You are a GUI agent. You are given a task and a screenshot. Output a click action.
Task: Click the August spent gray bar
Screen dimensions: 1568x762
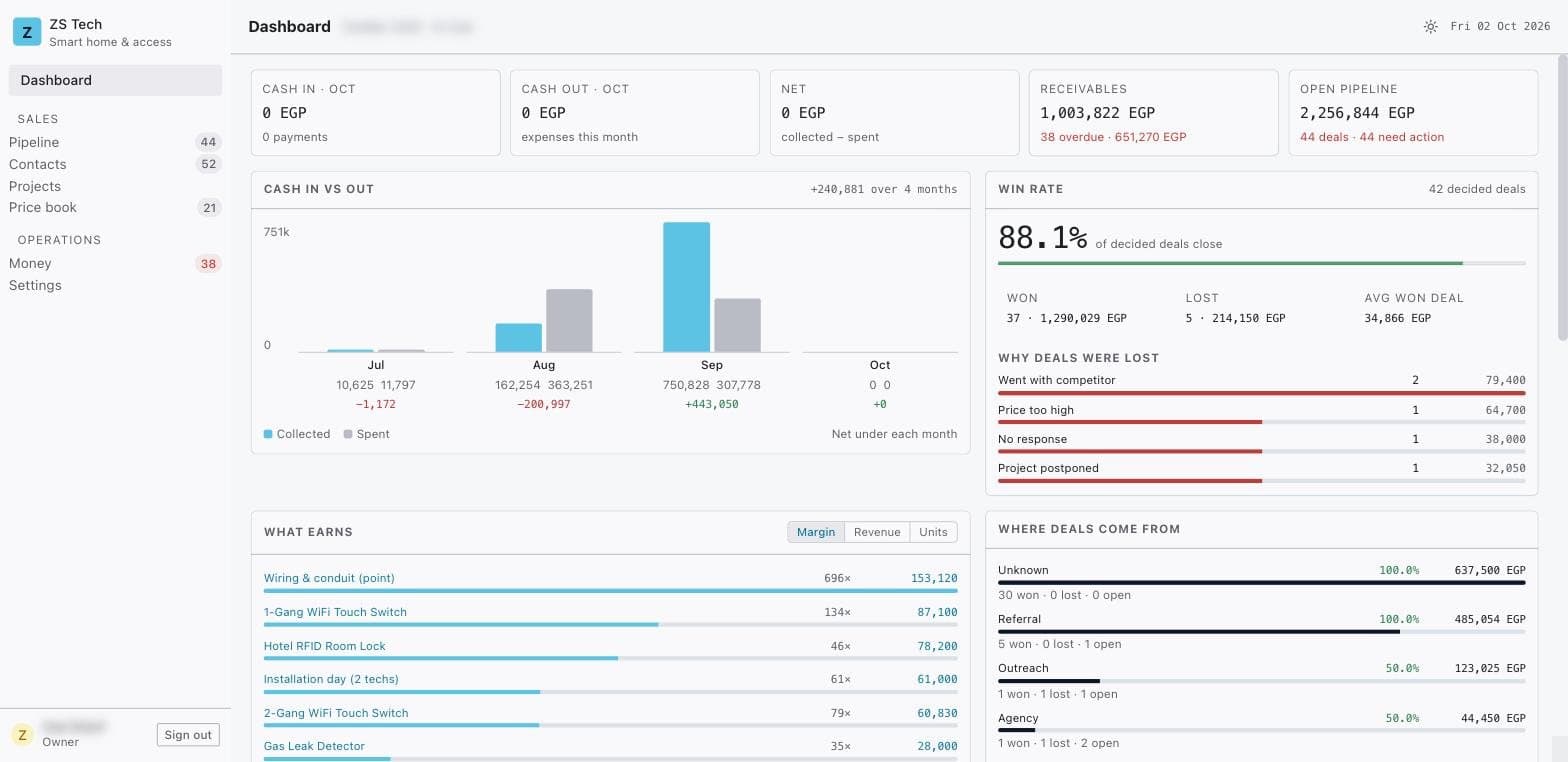click(x=569, y=320)
